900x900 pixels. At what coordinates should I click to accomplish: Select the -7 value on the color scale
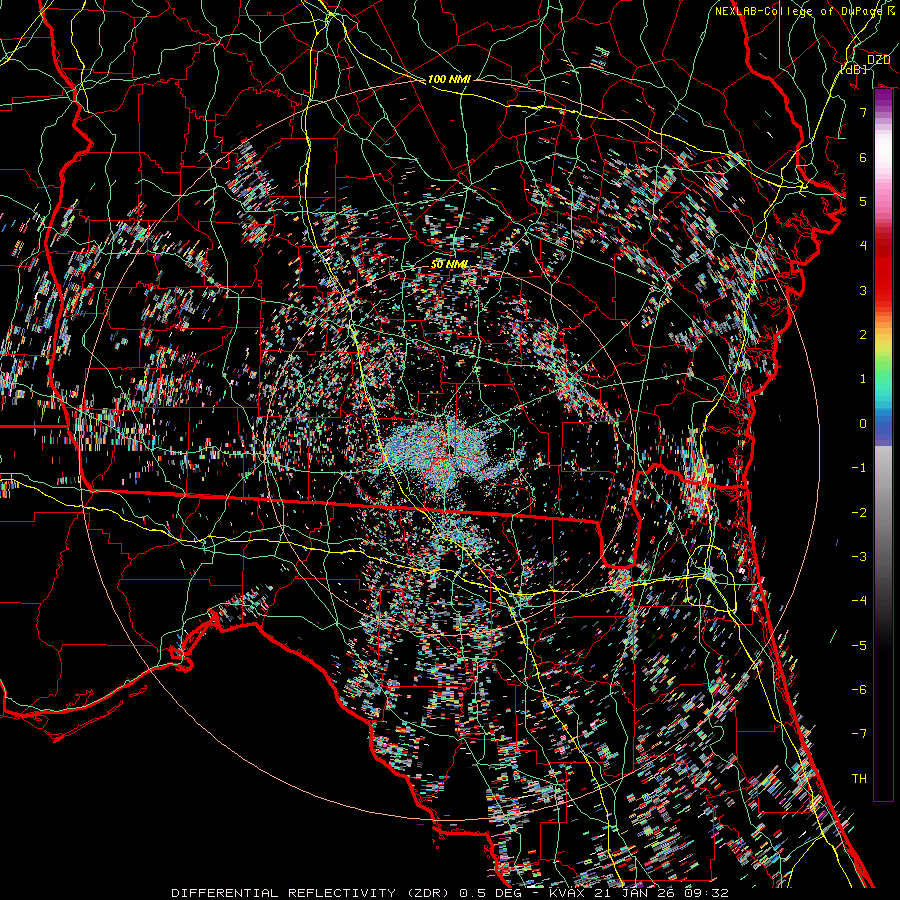point(859,734)
